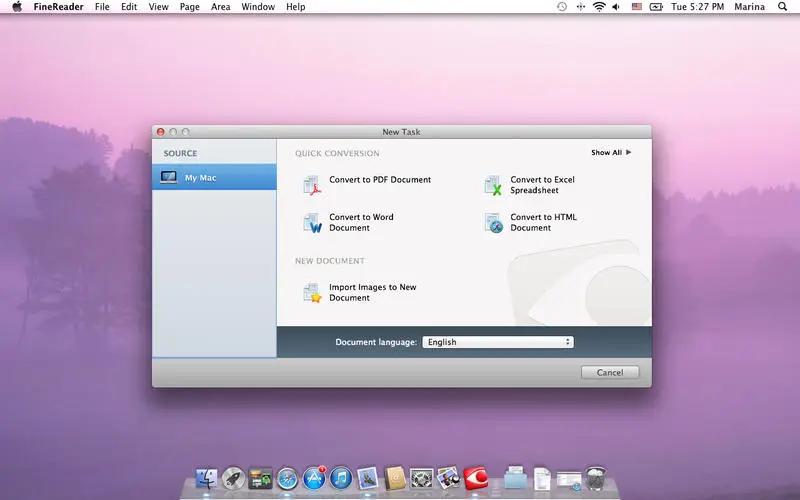This screenshot has height=500, width=800.
Task: Click the SOURCE heading text
Action: click(x=180, y=153)
